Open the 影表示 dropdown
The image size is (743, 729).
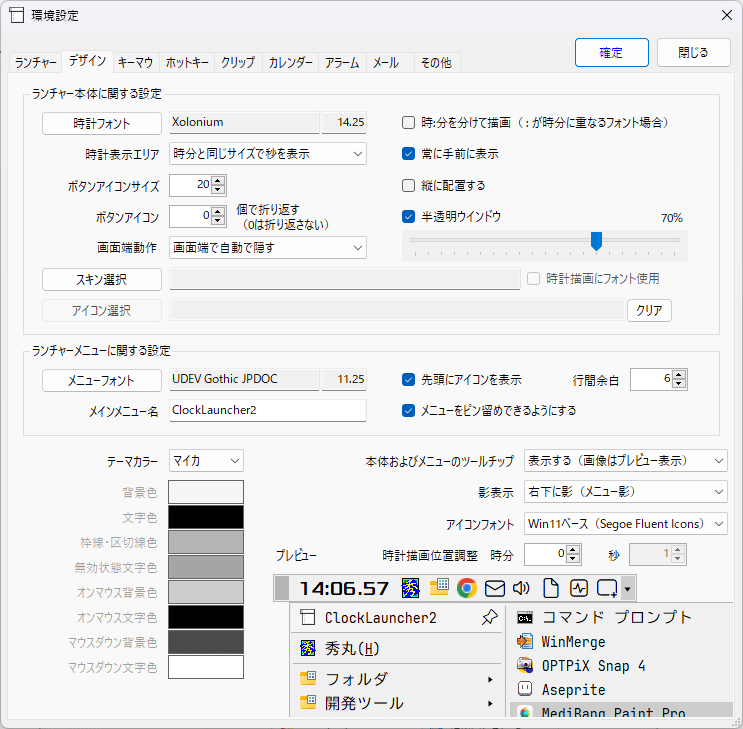click(x=625, y=492)
